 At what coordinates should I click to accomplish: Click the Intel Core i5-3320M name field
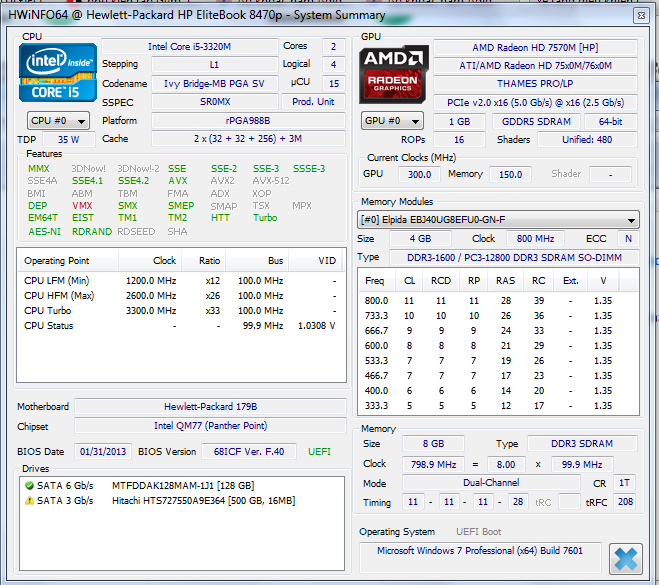point(190,47)
